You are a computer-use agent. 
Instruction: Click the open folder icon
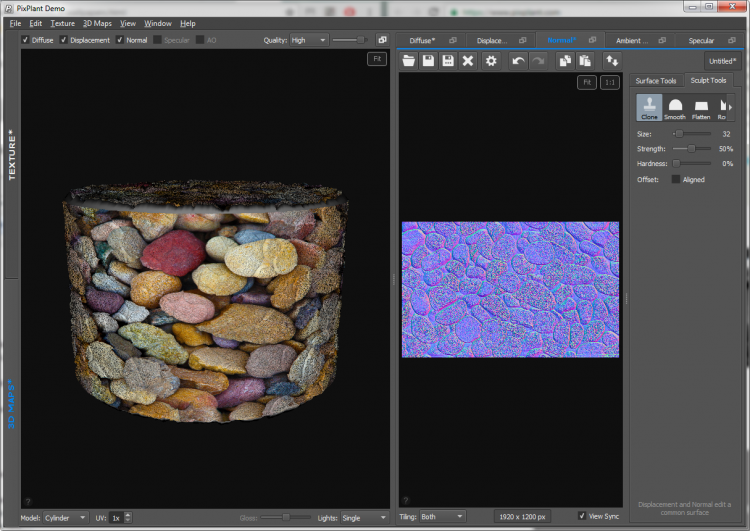coord(408,61)
